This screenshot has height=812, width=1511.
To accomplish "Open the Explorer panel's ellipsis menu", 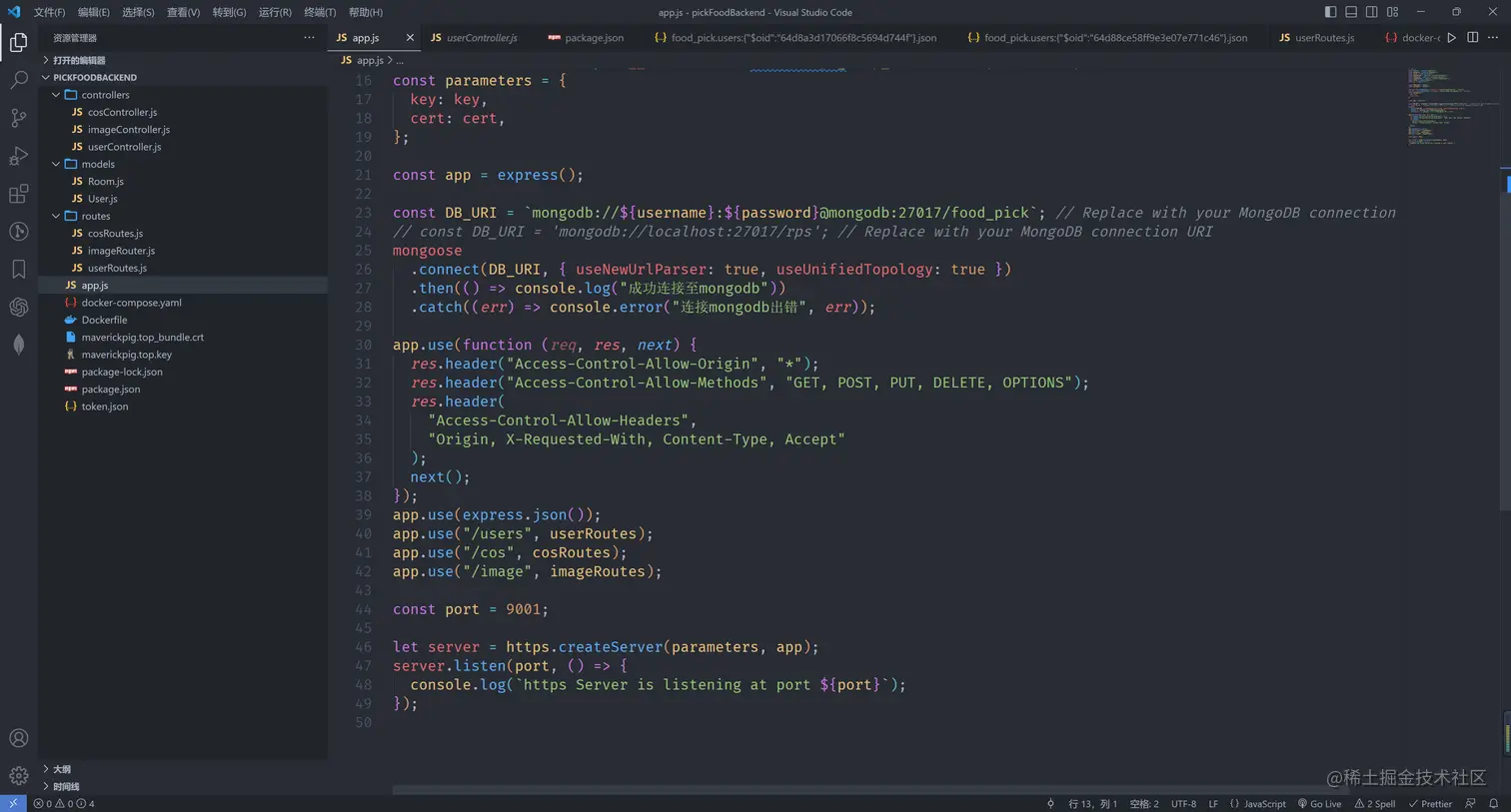I will pos(309,38).
